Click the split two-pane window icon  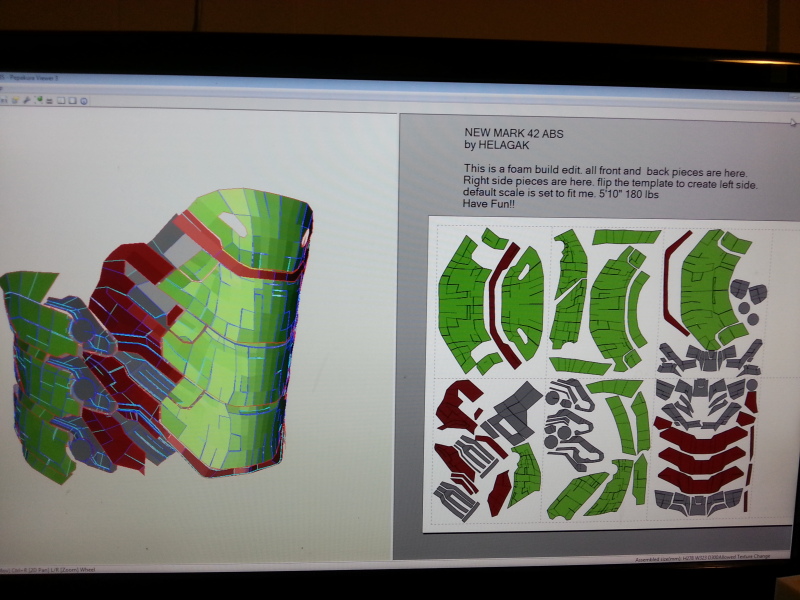[x=61, y=101]
